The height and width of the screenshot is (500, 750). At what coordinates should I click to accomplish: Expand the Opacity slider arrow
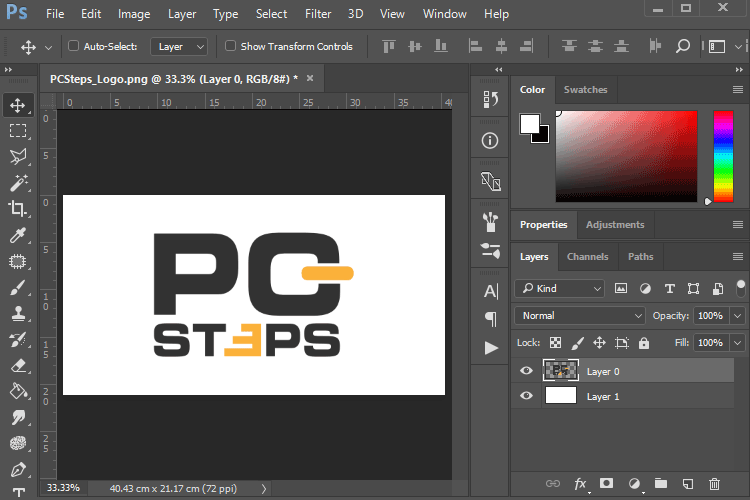738,316
